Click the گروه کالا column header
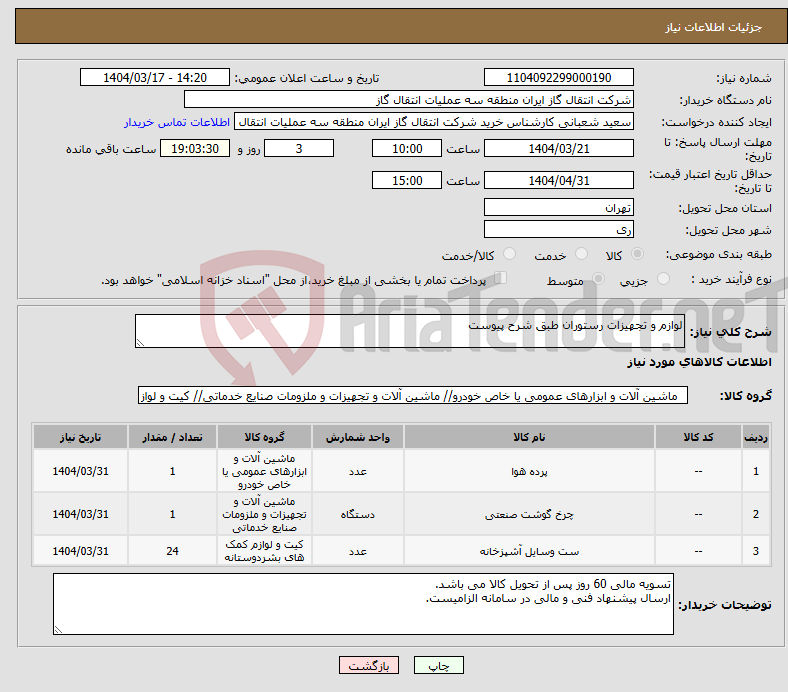The image size is (788, 692). point(264,437)
